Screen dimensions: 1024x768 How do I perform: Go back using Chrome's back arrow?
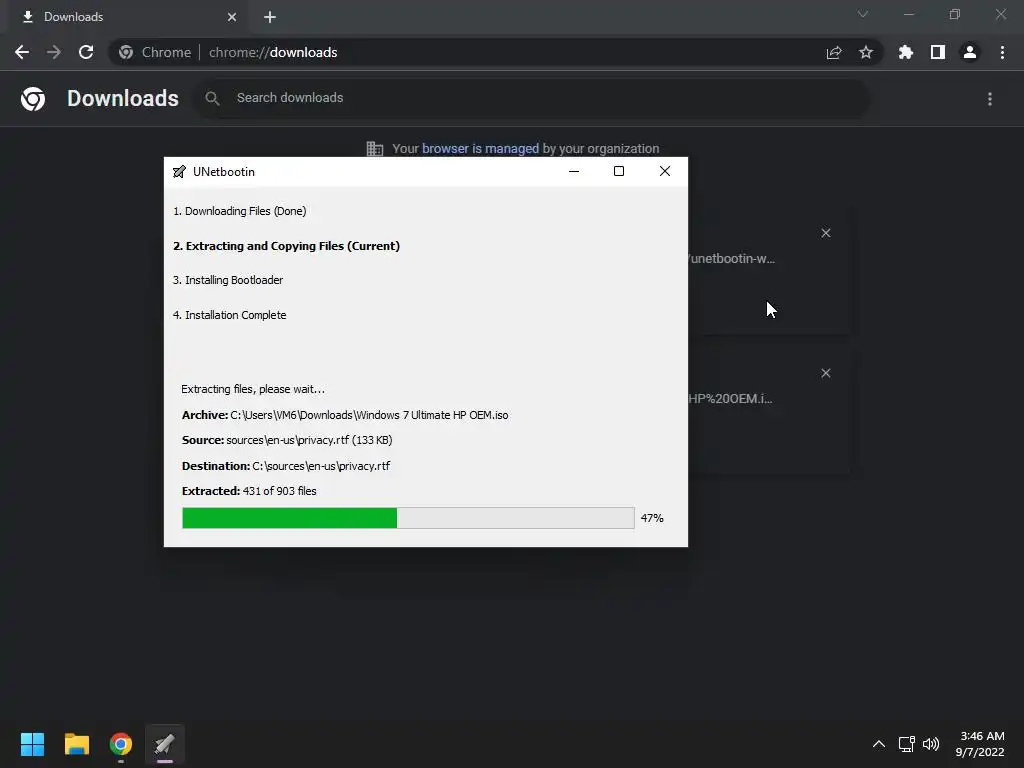[x=22, y=52]
